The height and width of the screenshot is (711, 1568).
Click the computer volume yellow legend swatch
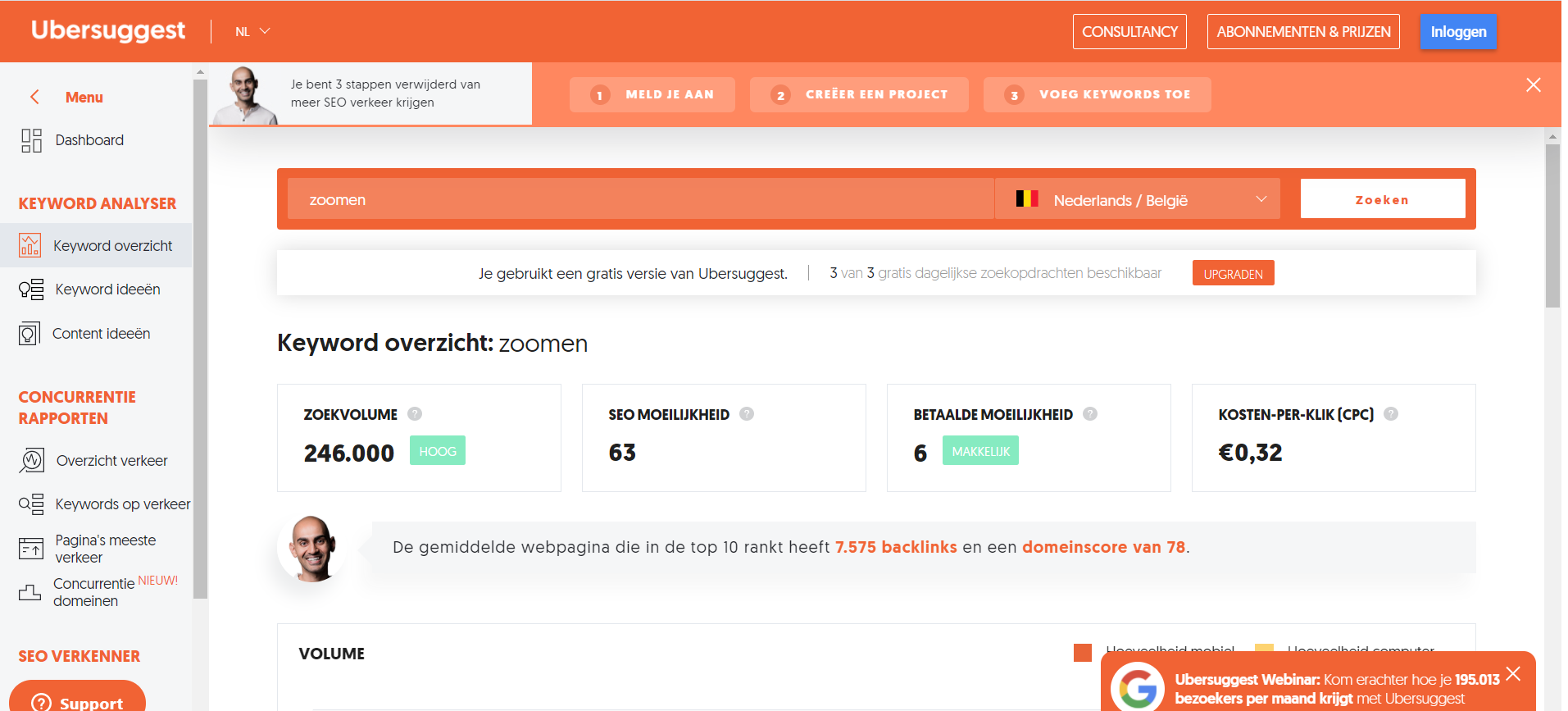(1265, 648)
